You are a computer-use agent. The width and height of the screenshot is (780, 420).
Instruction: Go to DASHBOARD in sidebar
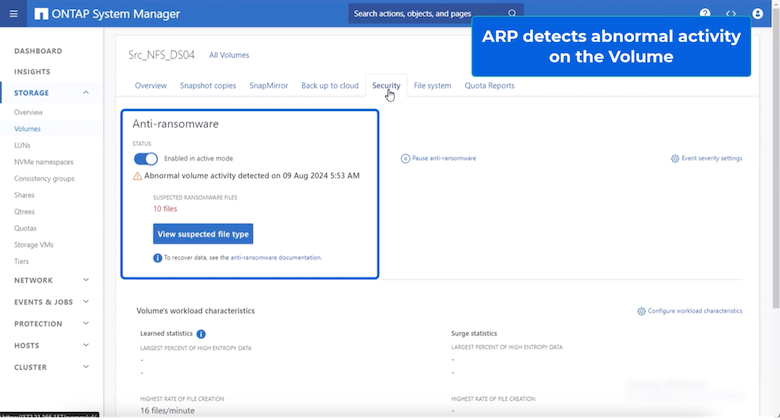[x=38, y=51]
